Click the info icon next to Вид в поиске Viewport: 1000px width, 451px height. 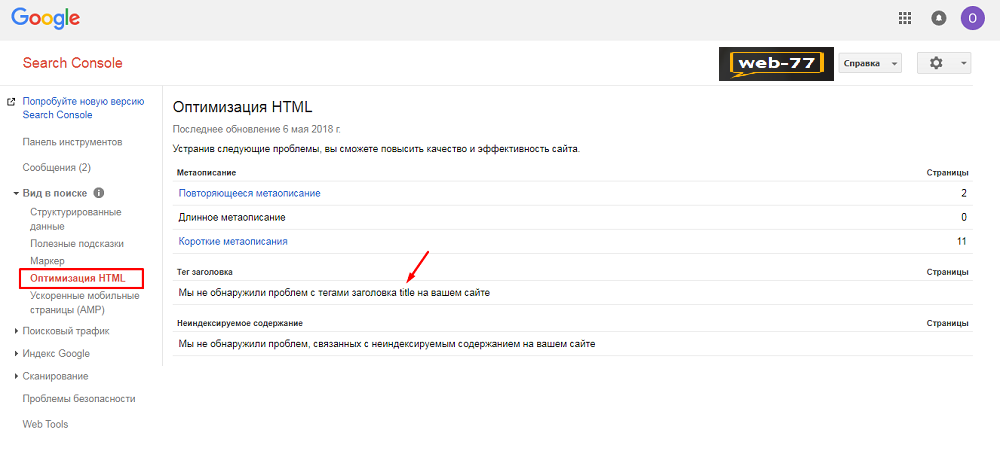pos(98,193)
